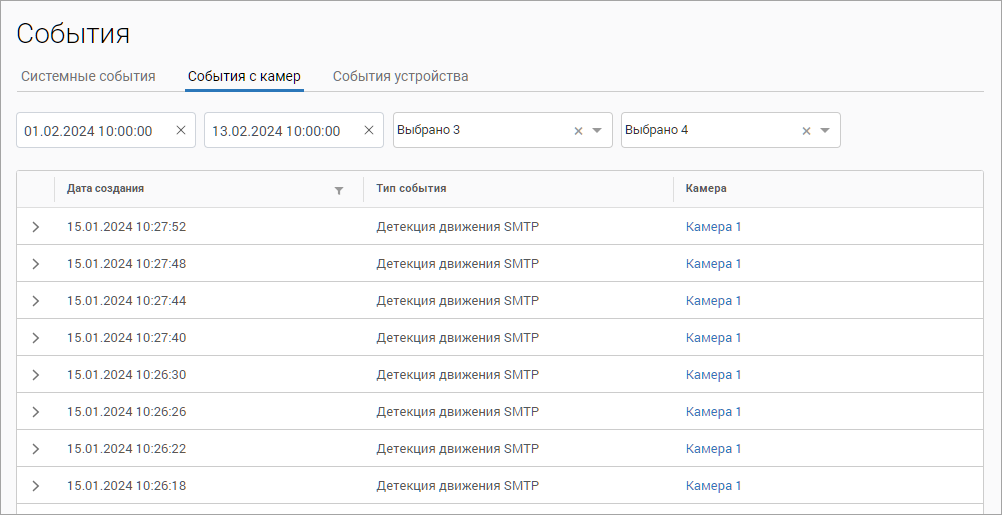The height and width of the screenshot is (515, 1002).
Task: Clear the start date 01.02.2024 field
Action: pos(181,130)
